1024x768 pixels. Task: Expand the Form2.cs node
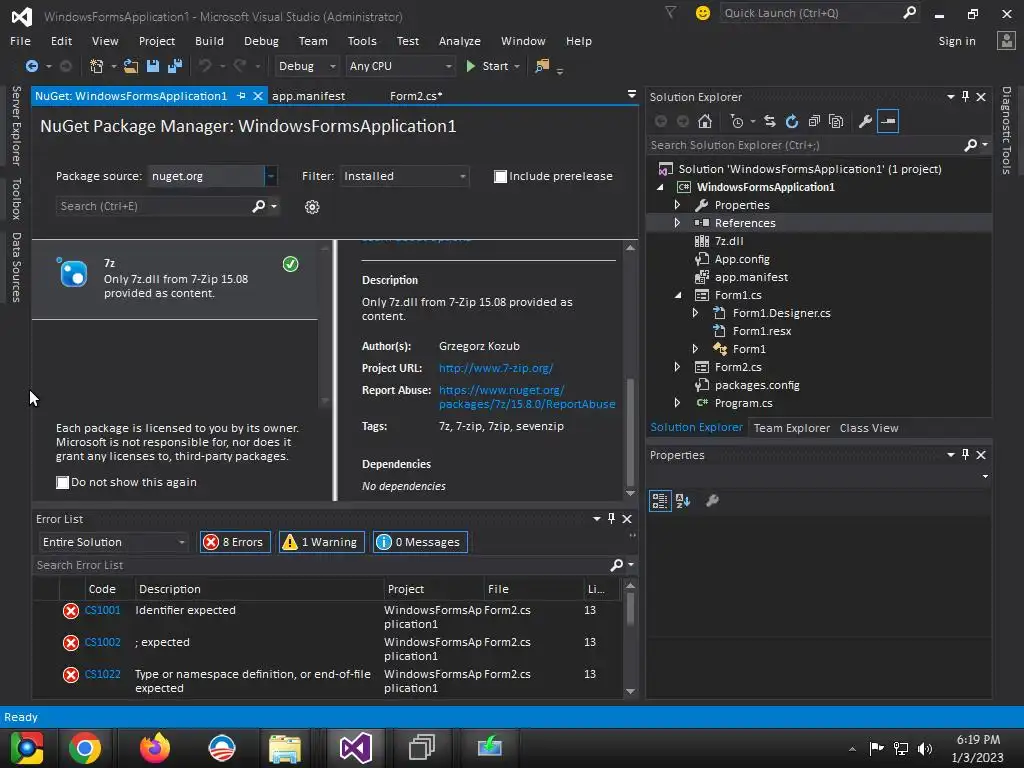tap(677, 367)
